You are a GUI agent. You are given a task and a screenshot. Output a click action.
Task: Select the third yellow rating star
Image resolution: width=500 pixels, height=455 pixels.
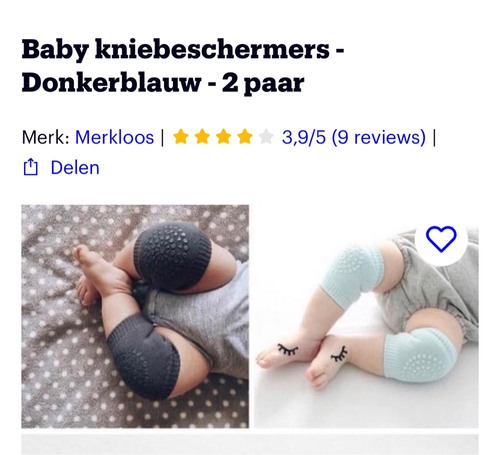(x=224, y=137)
